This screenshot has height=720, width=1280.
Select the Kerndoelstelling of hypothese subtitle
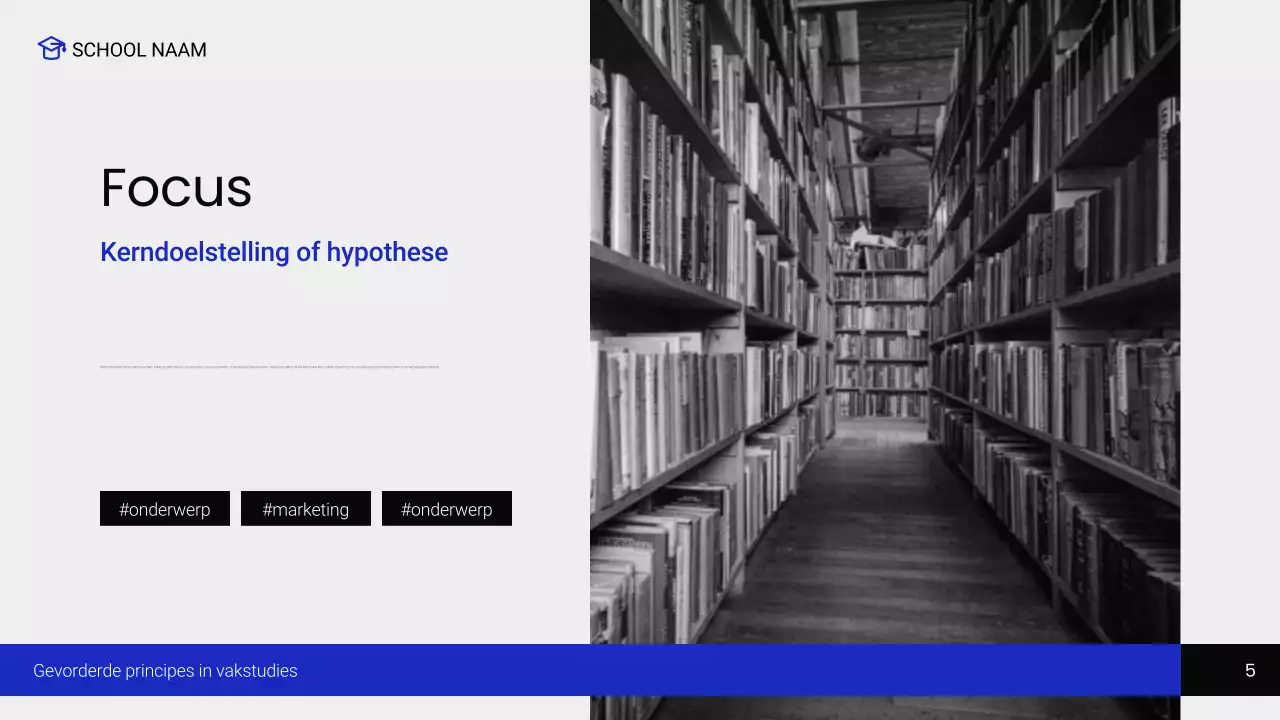point(273,252)
